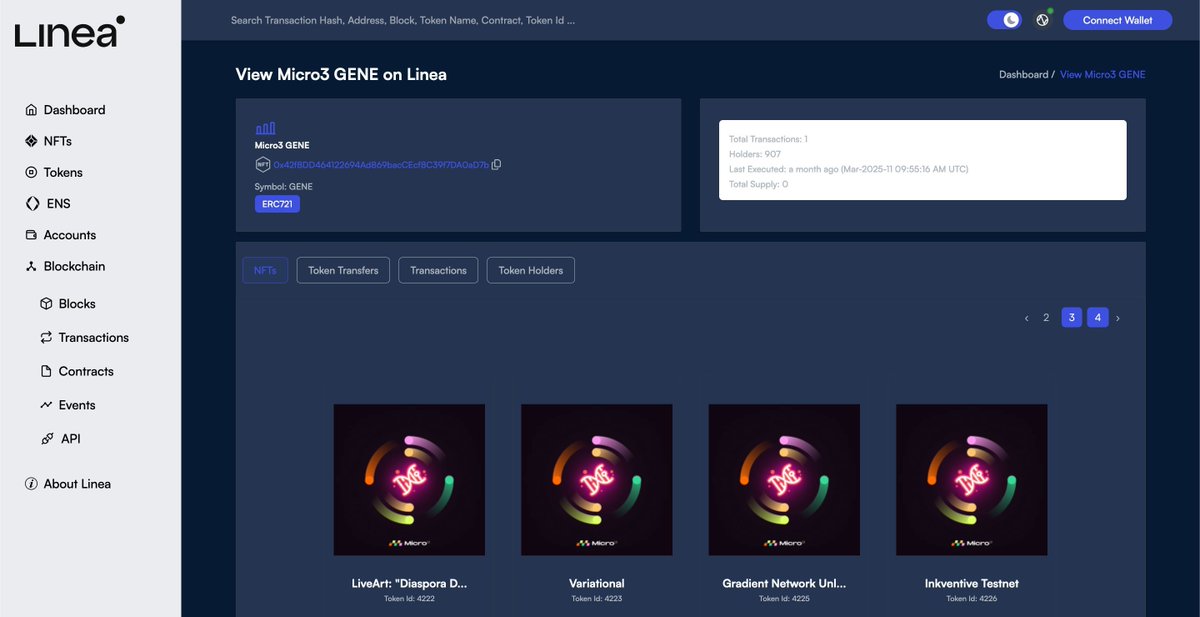Click the Transactions arrows icon
Viewport: 1200px width, 617px height.
(x=46, y=338)
